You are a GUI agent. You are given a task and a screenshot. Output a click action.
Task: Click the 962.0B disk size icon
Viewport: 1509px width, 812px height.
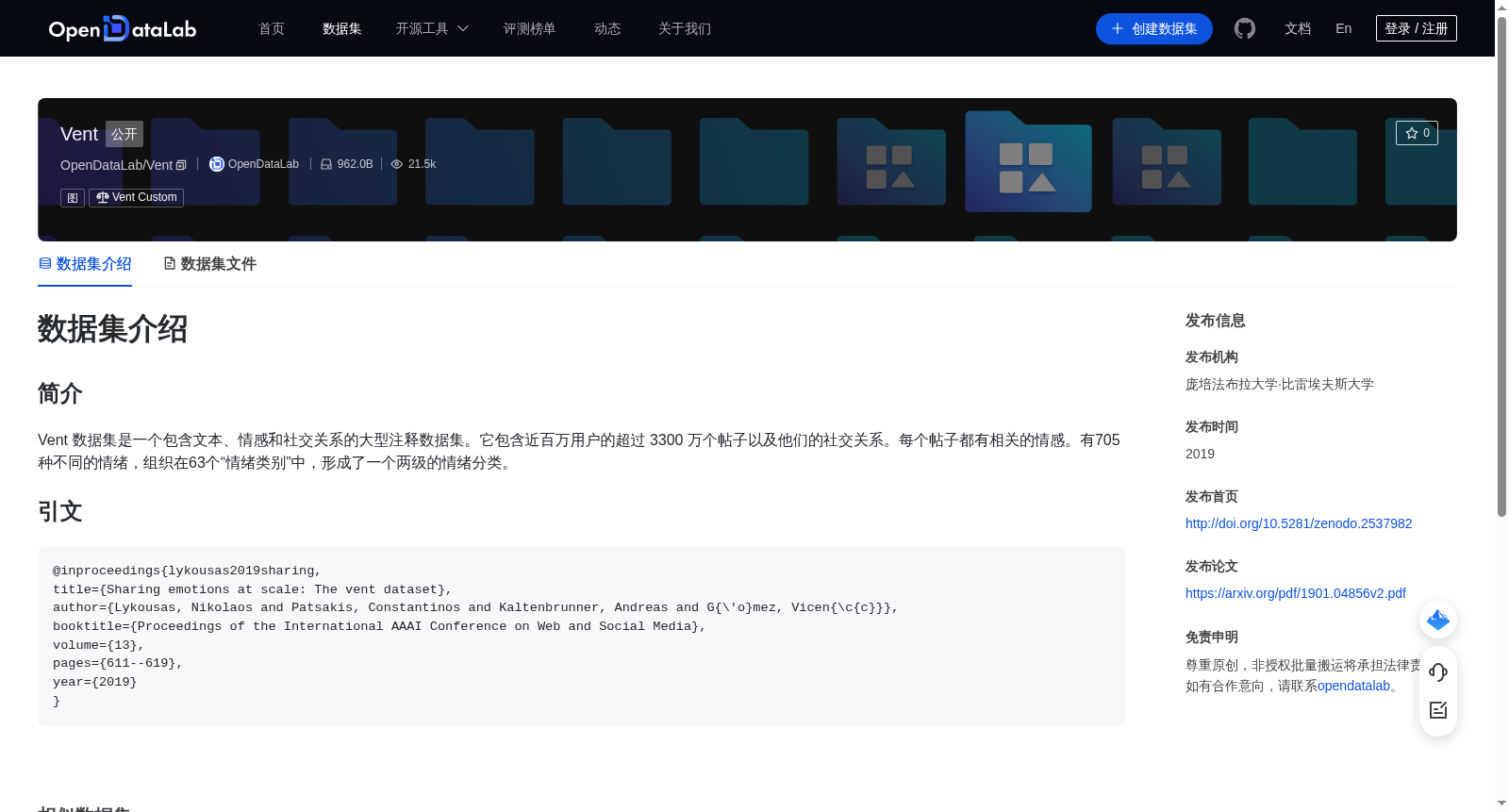326,164
